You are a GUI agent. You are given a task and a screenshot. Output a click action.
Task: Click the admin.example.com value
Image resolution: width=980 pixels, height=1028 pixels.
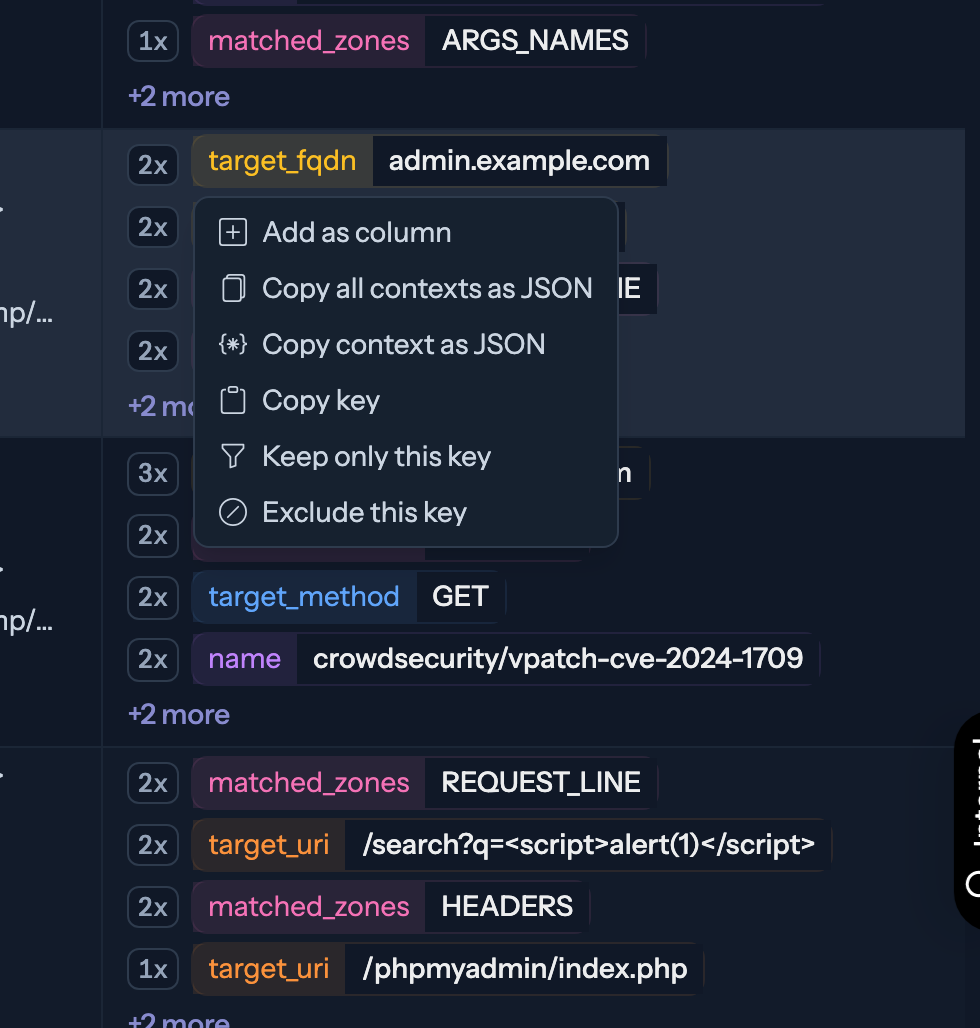click(519, 161)
